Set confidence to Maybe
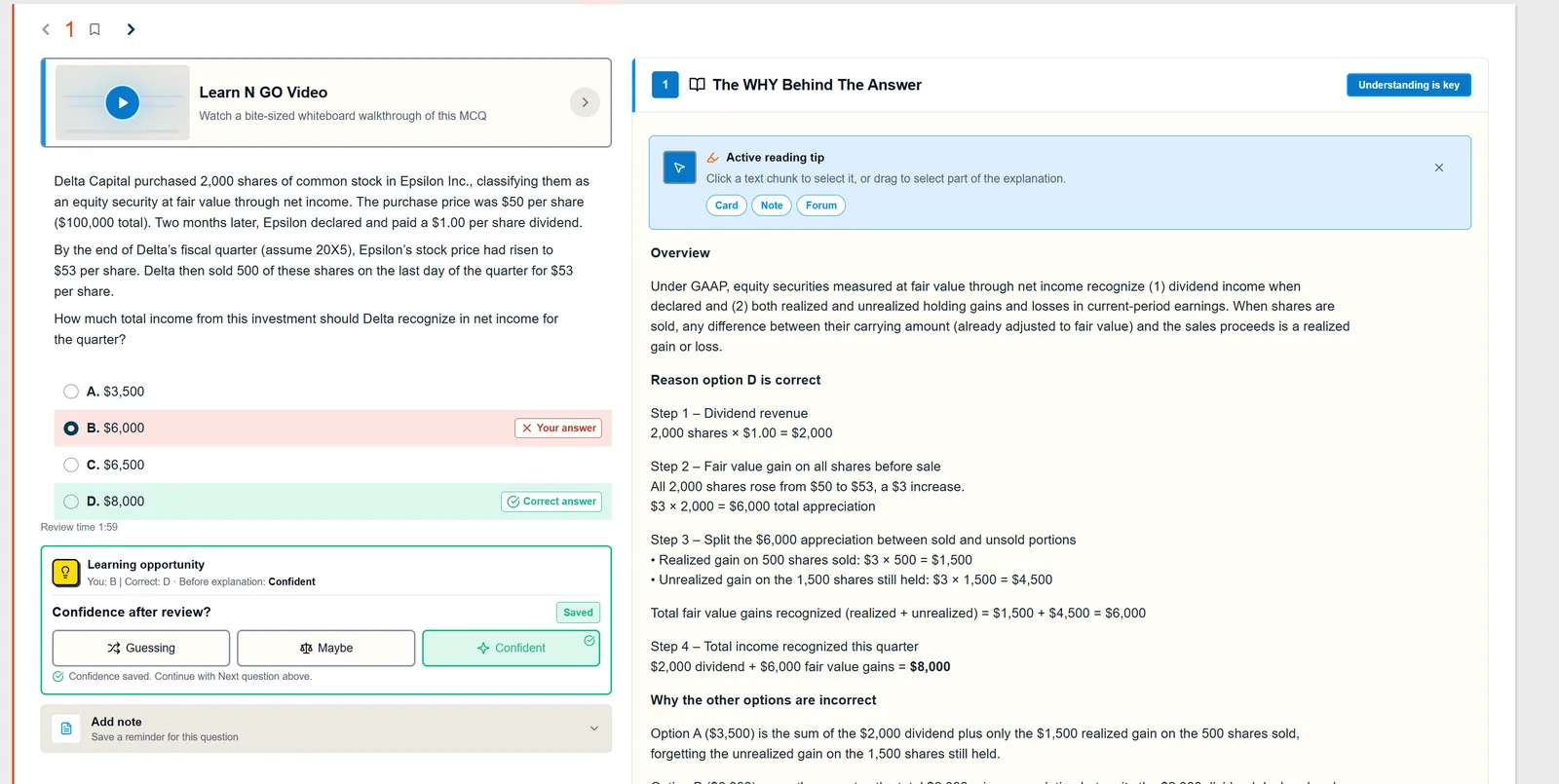The width and height of the screenshot is (1559, 784). coord(326,648)
